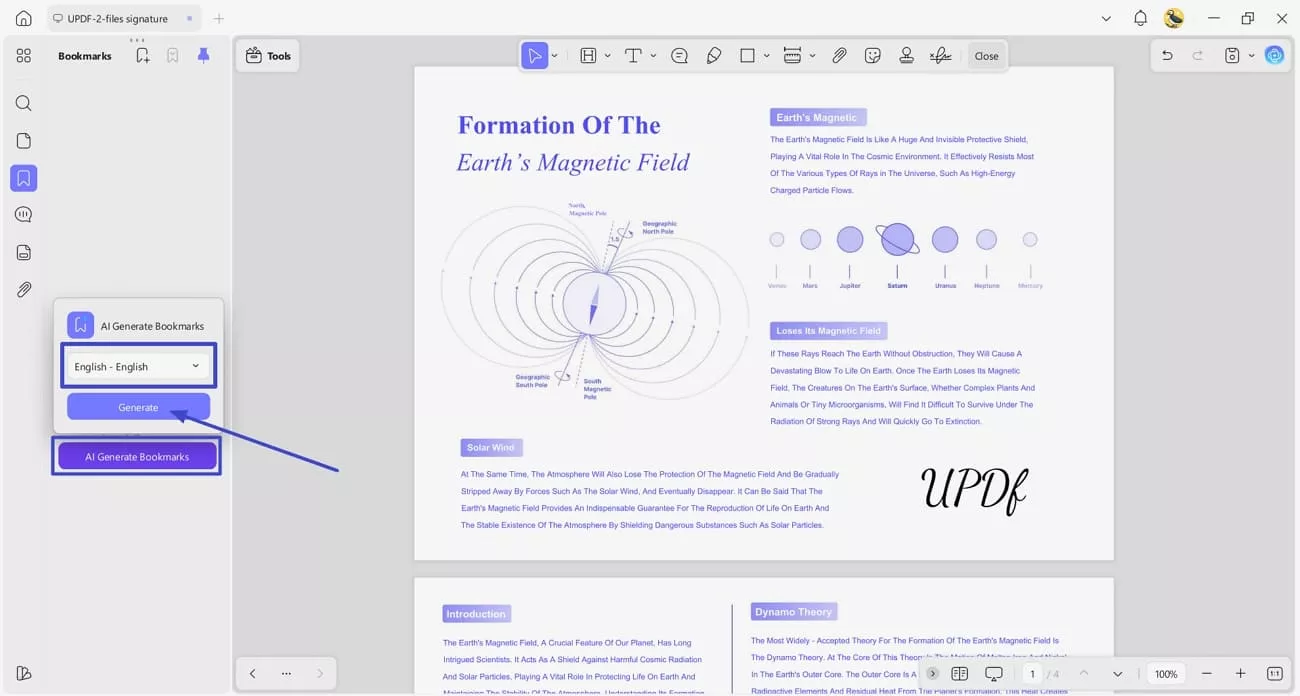Pin the Bookmarks panel

[x=203, y=55]
